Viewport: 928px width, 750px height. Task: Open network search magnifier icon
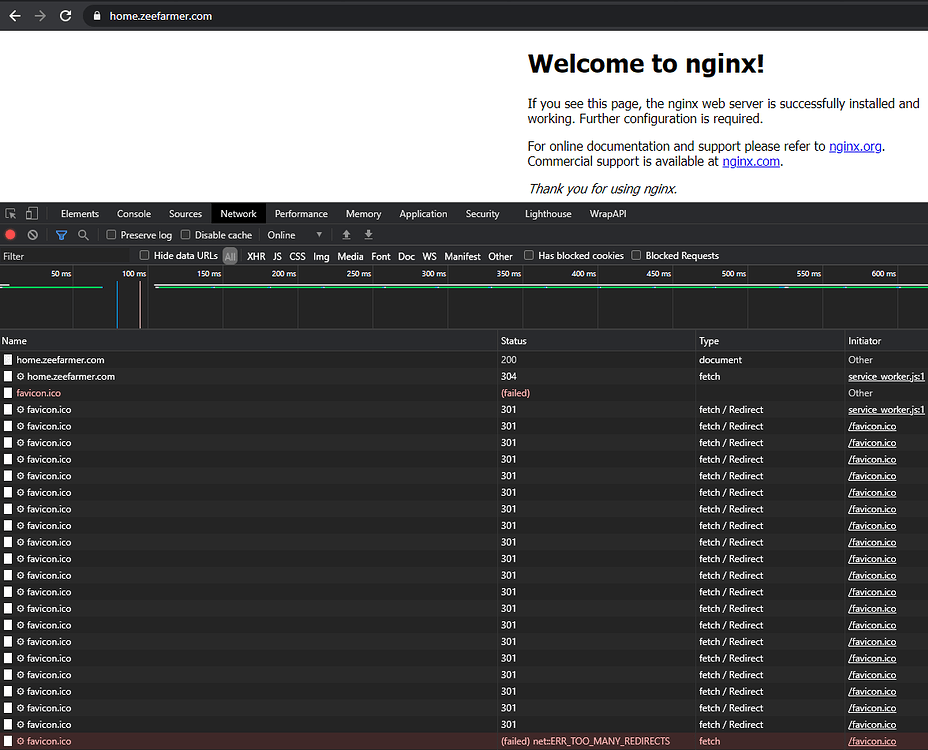click(x=83, y=235)
